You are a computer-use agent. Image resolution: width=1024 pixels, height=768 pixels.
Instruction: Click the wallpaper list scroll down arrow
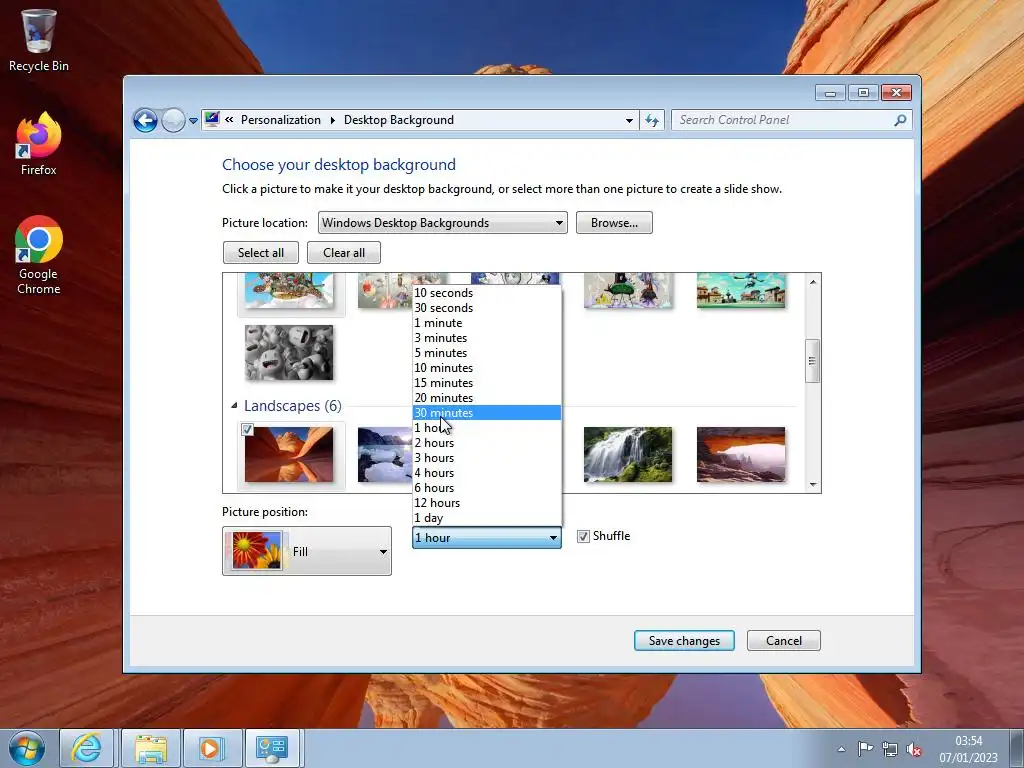click(x=812, y=485)
